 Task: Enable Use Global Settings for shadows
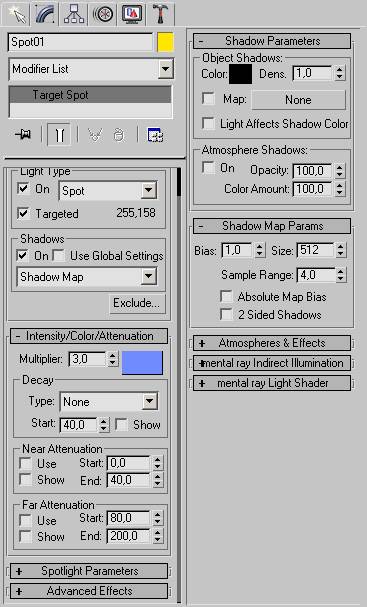[59, 255]
